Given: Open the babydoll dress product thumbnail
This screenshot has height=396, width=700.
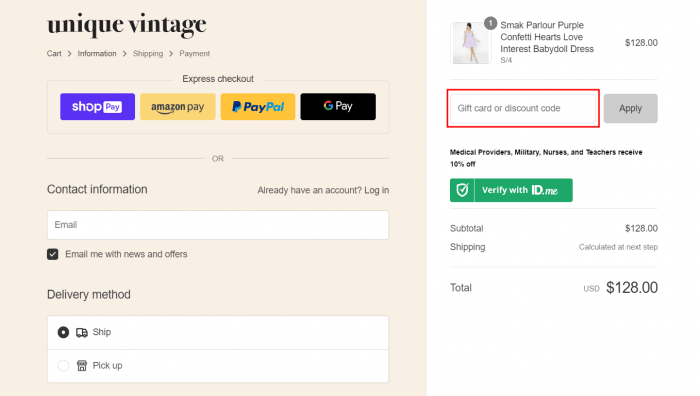Looking at the screenshot, I should (x=471, y=43).
